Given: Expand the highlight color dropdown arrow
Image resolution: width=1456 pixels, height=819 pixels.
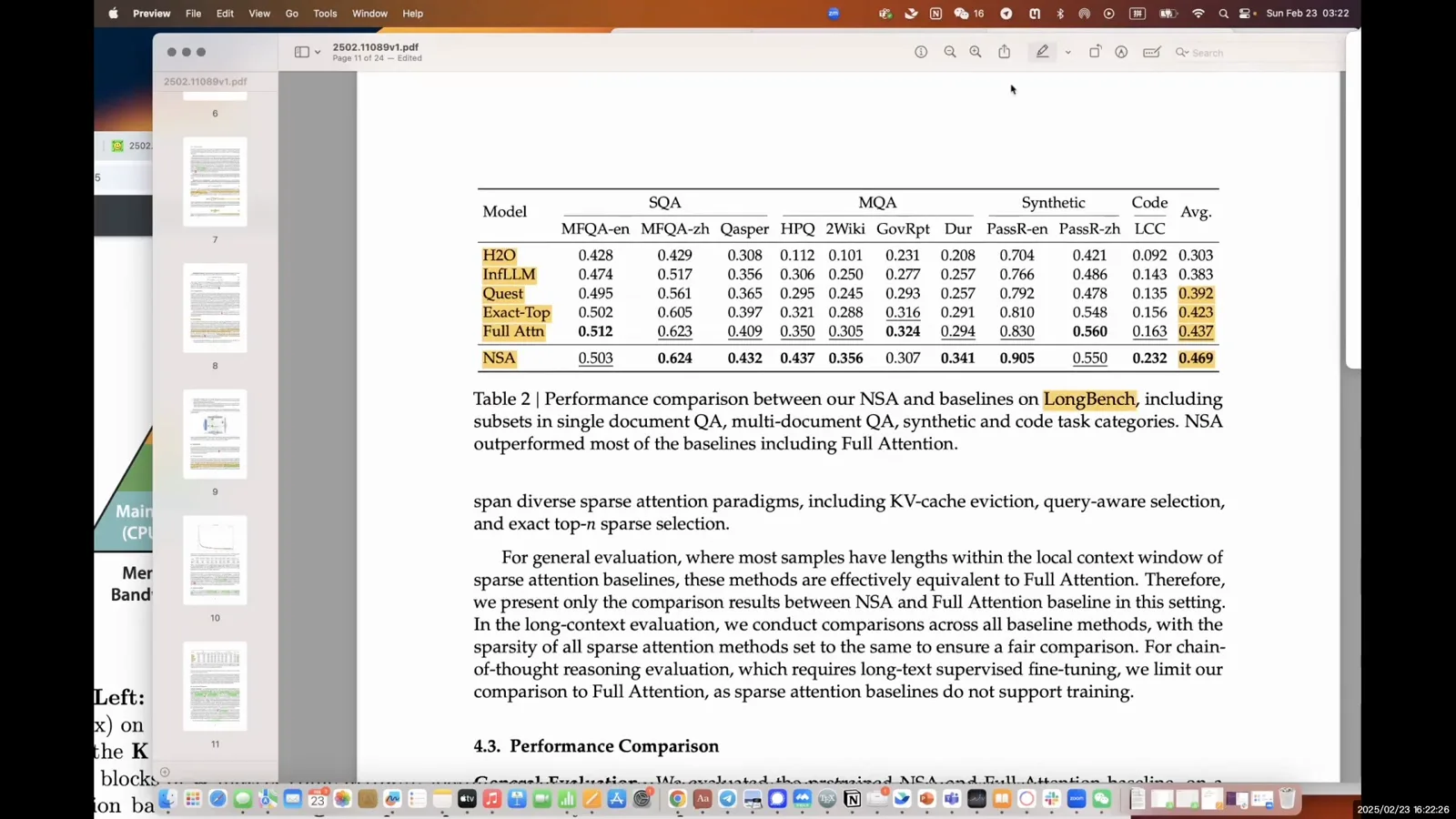Looking at the screenshot, I should pyautogui.click(x=1067, y=53).
